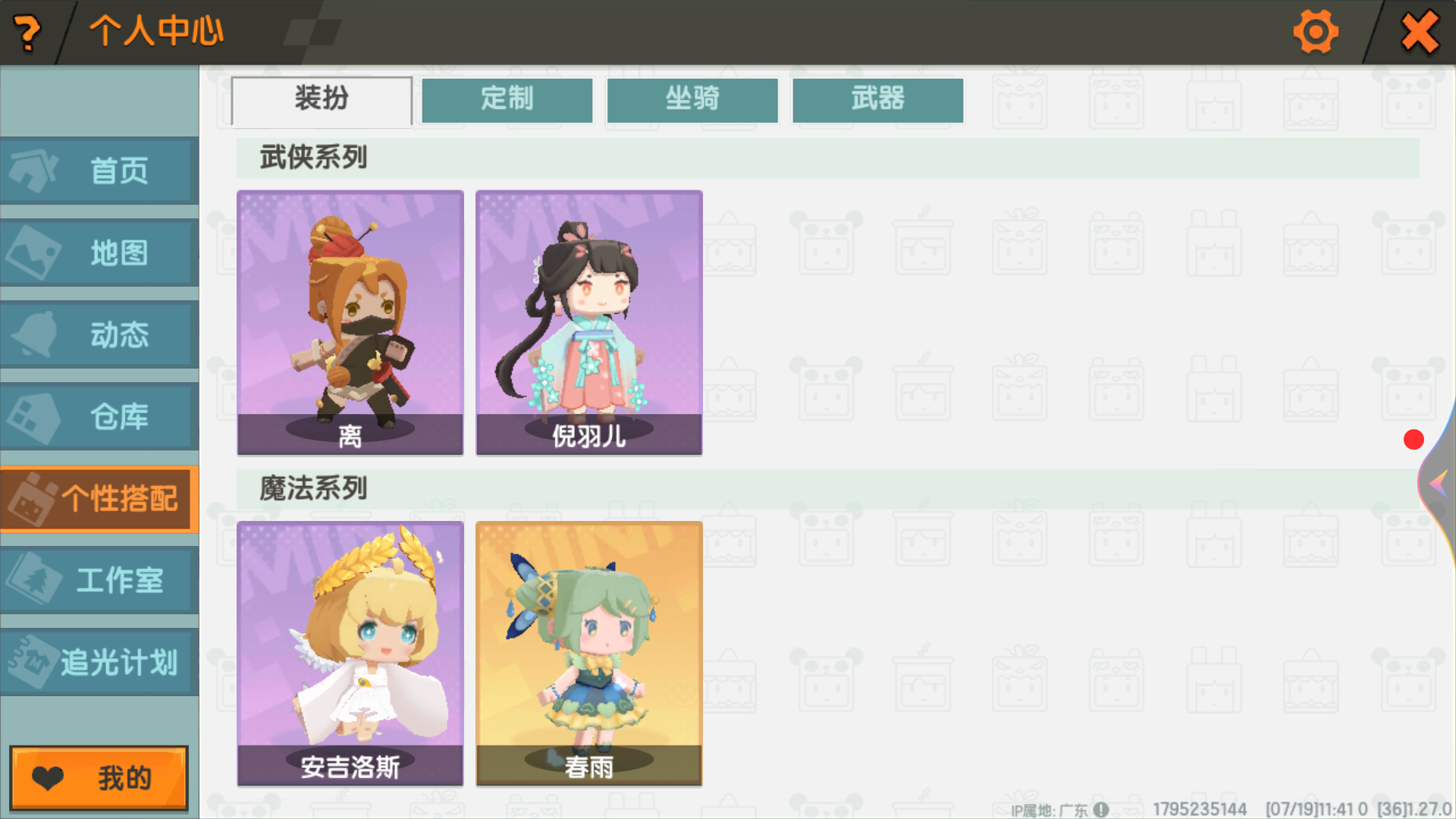
Task: Click the house icon beside 首页
Action: [x=32, y=170]
